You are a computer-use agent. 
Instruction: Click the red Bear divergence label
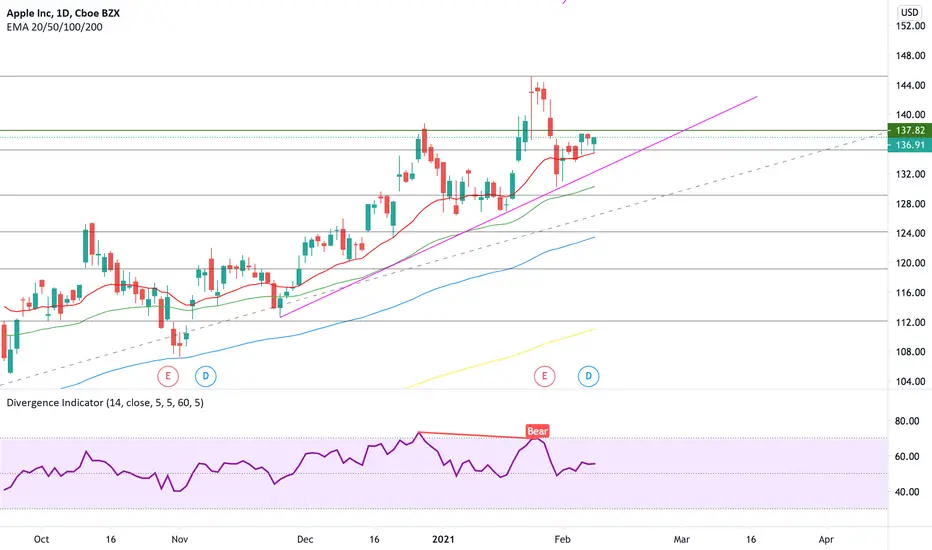coord(537,431)
